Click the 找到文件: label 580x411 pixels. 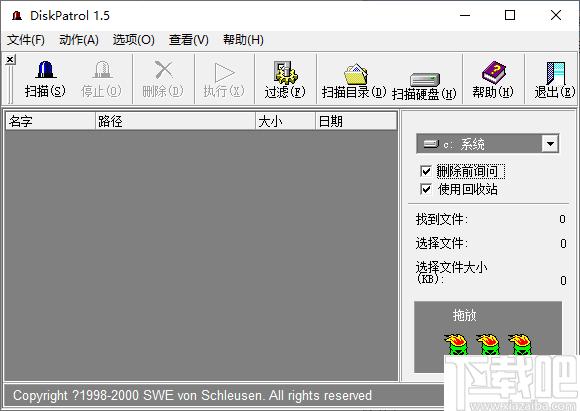442,219
